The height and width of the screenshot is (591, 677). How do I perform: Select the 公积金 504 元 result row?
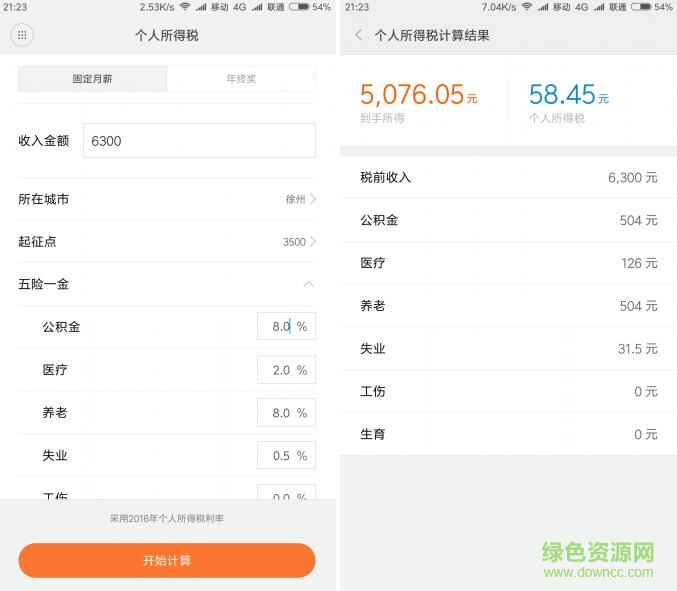coord(508,220)
